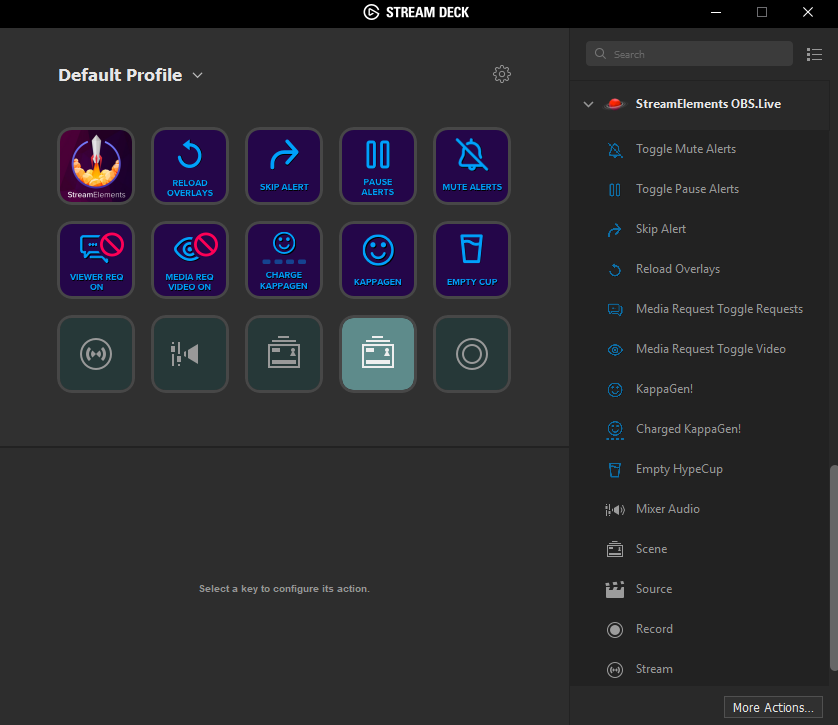Image resolution: width=838 pixels, height=725 pixels.
Task: Choose Skip Alert action in list
Action: coord(700,229)
